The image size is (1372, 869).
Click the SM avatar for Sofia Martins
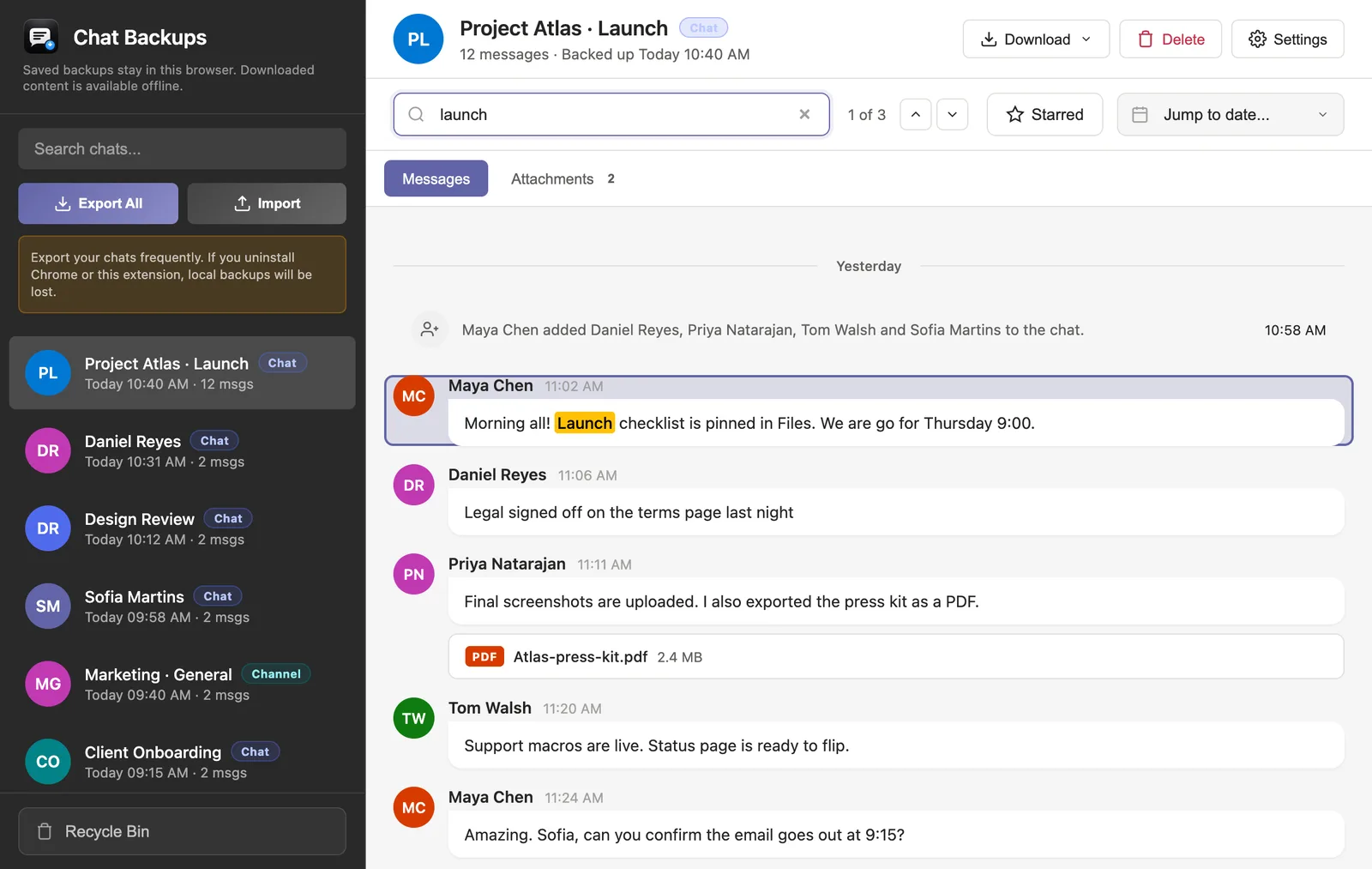pos(48,606)
